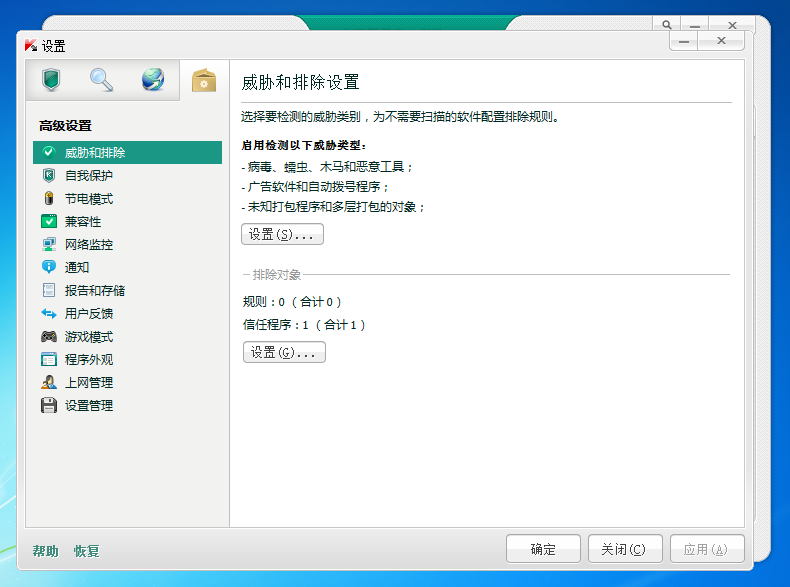Open the scan magnifier settings tab
Screen dimensions: 790x587
coord(101,80)
